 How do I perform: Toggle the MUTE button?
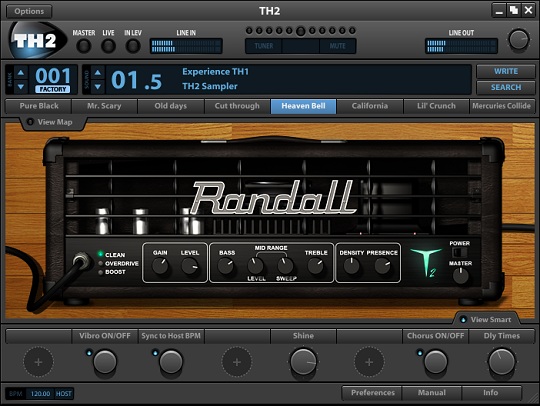338,46
